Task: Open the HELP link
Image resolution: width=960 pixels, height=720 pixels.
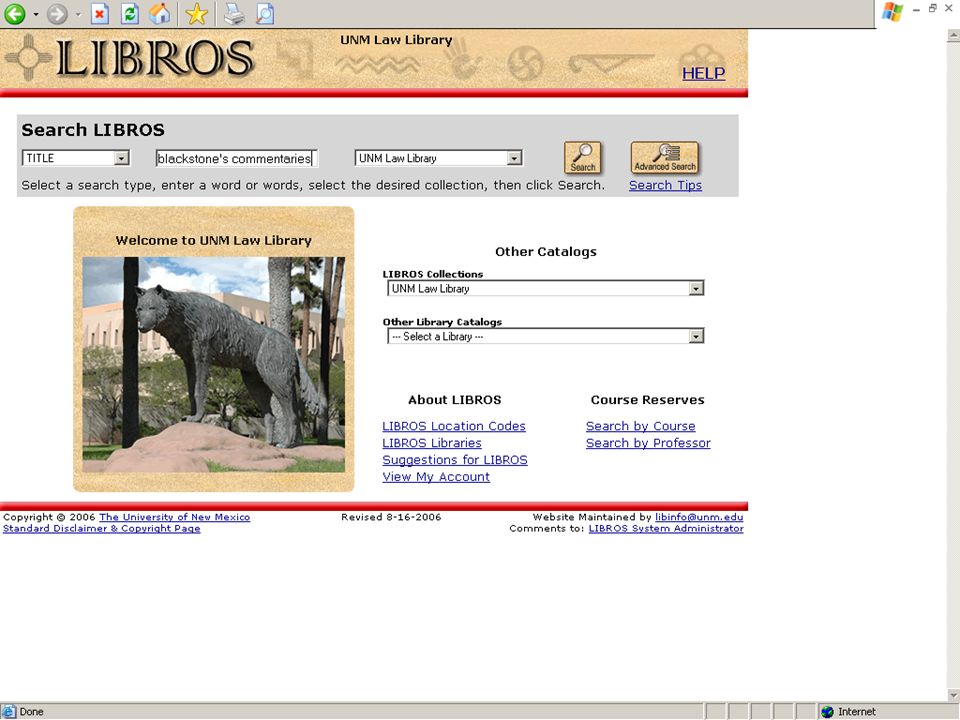Action: (703, 73)
